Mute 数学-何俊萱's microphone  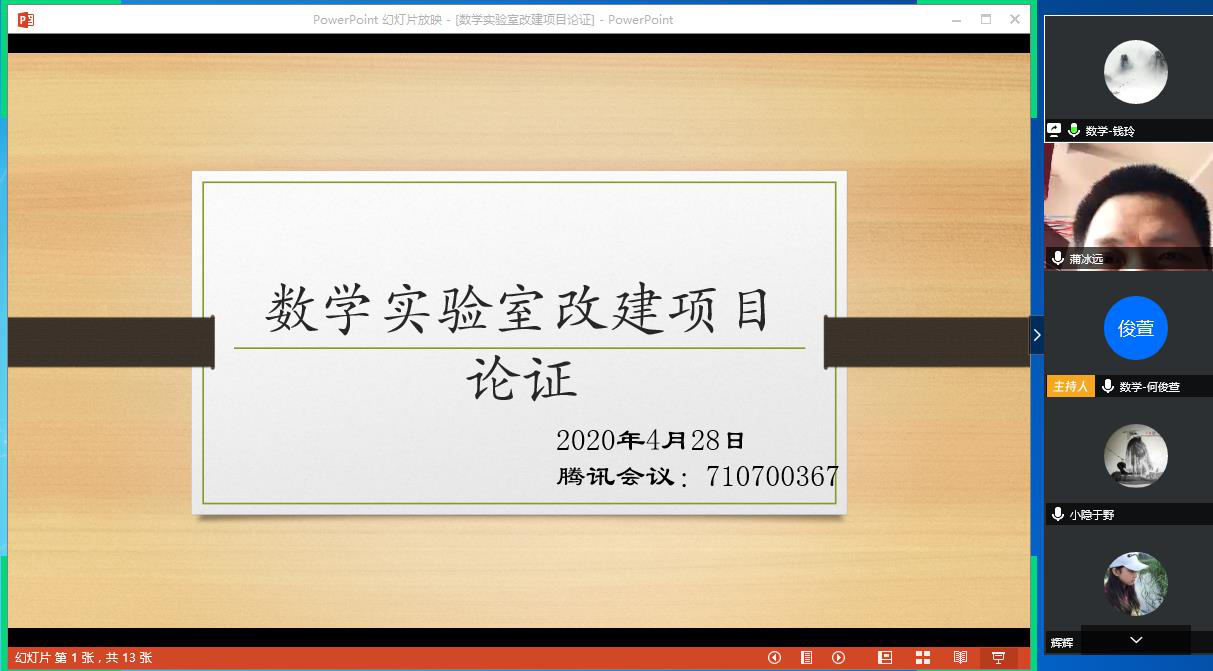(1107, 386)
